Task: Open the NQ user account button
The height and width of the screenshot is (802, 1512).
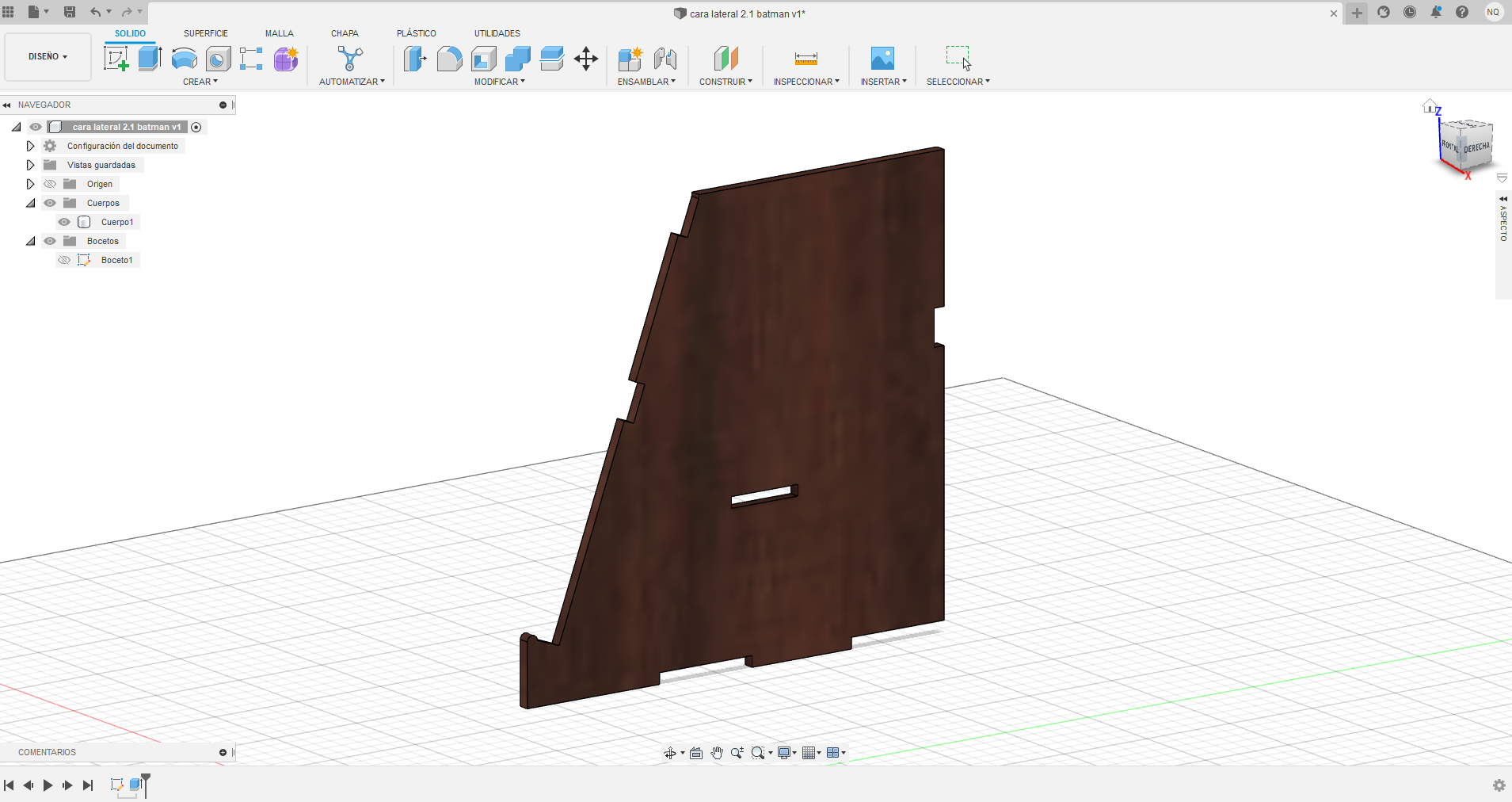Action: coord(1493,12)
